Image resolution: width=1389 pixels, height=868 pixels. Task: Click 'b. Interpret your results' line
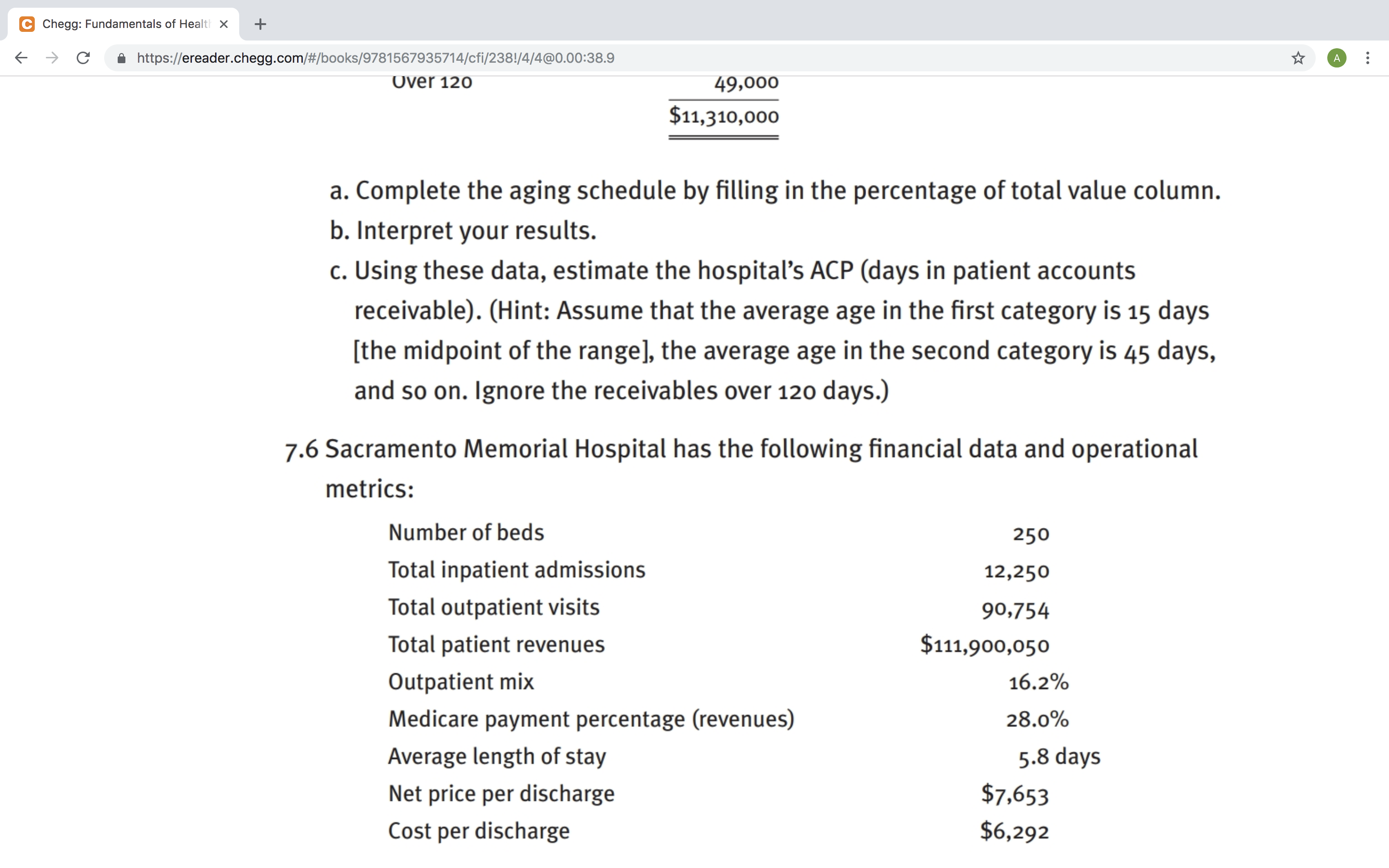(463, 231)
